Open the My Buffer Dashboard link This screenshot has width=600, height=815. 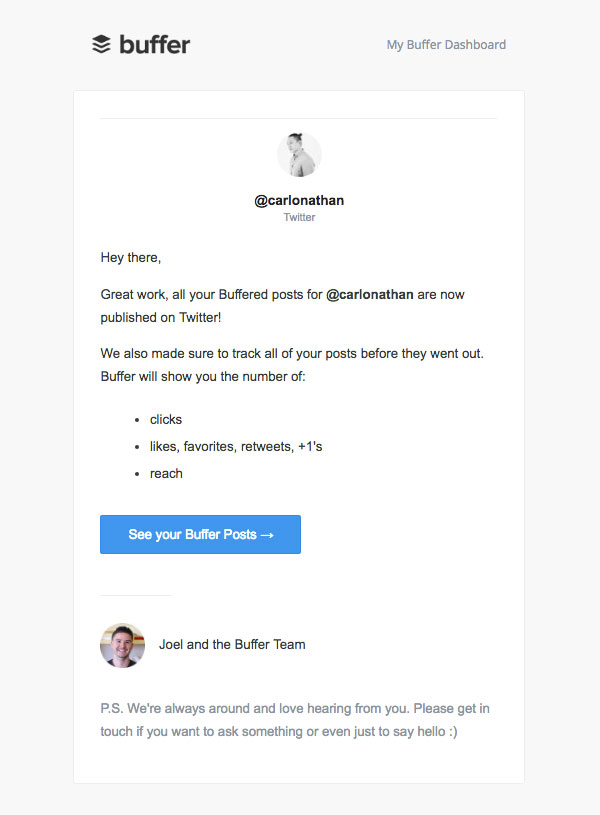pyautogui.click(x=446, y=45)
